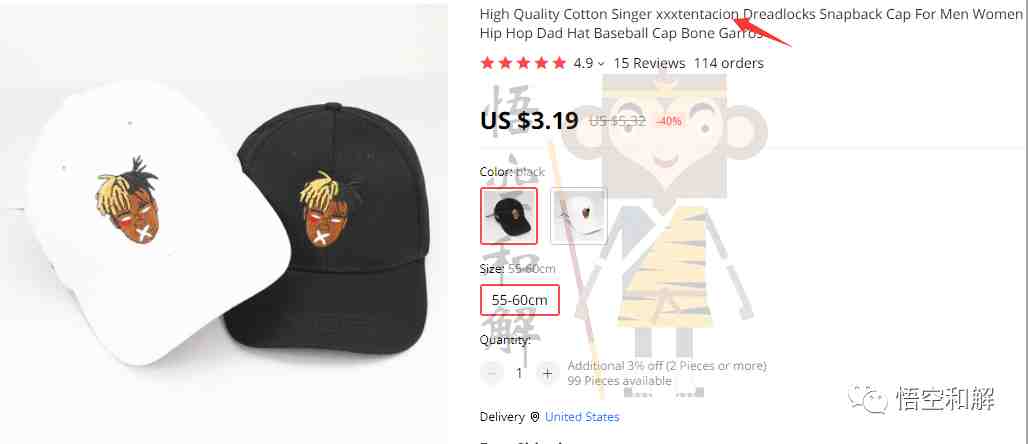This screenshot has height=444, width=1028.
Task: Open the United States delivery link
Action: 582,417
